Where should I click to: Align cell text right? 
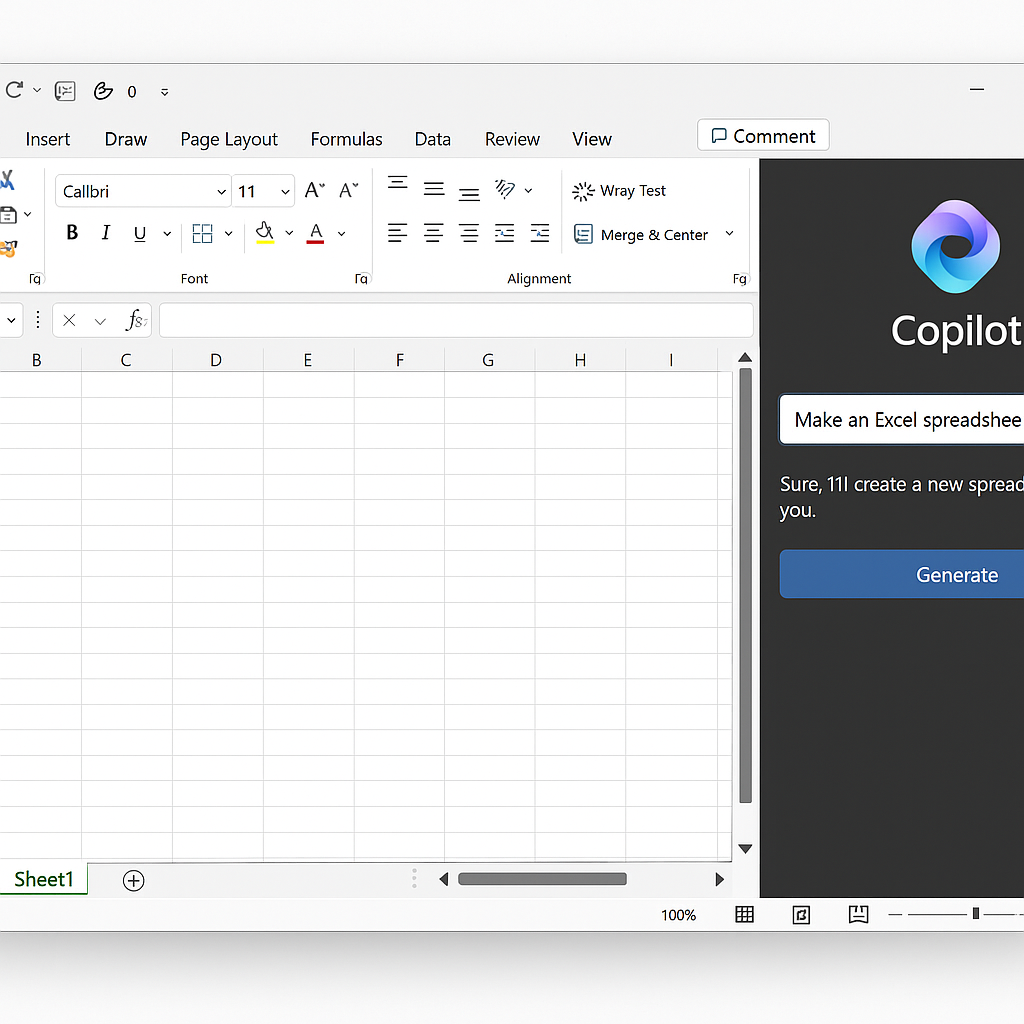[469, 233]
